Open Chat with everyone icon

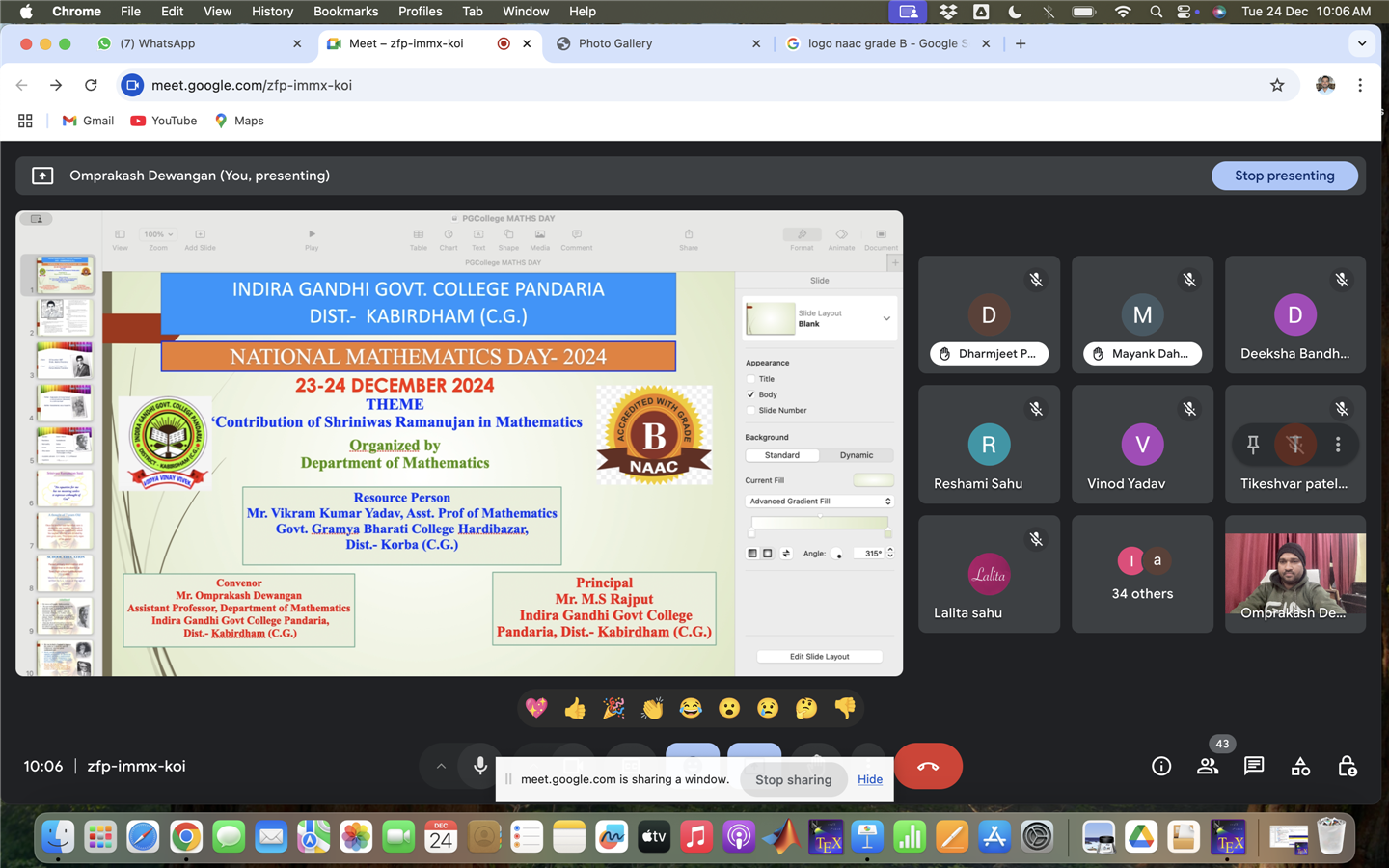click(1254, 766)
